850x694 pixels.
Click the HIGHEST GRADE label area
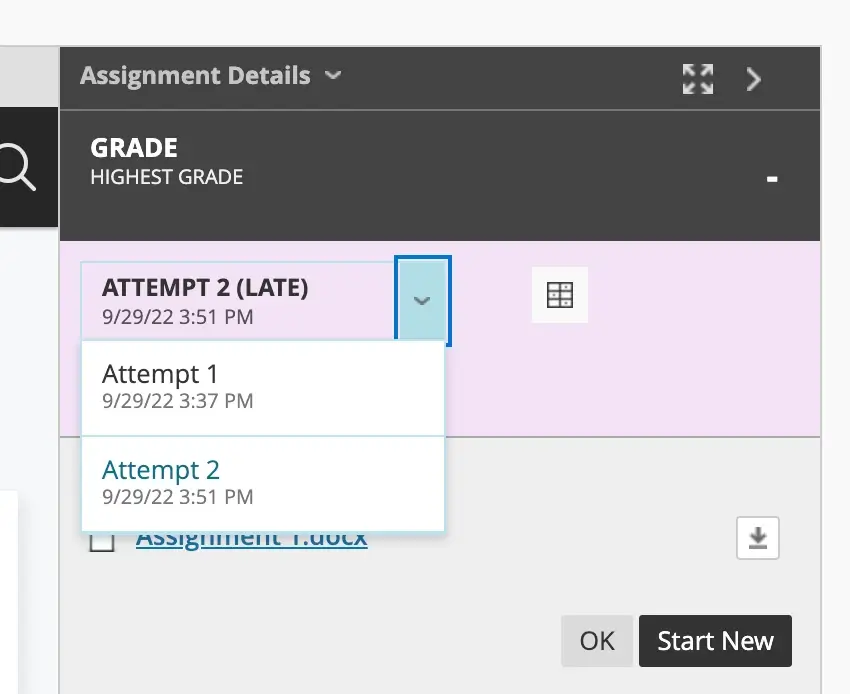166,177
